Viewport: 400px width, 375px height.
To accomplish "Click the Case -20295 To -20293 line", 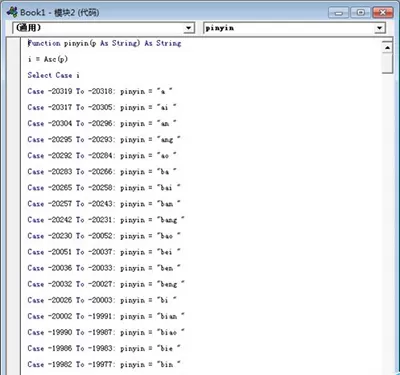I will pyautogui.click(x=104, y=139).
